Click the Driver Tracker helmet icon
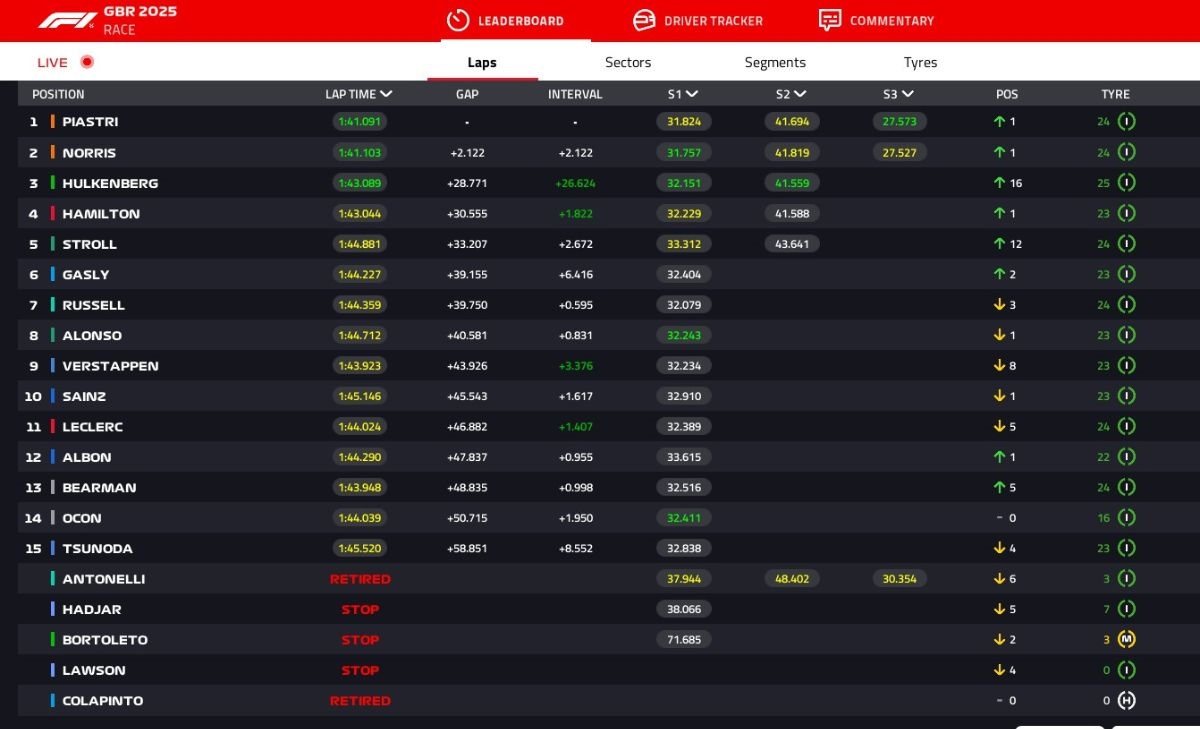The height and width of the screenshot is (729, 1200). tap(645, 20)
